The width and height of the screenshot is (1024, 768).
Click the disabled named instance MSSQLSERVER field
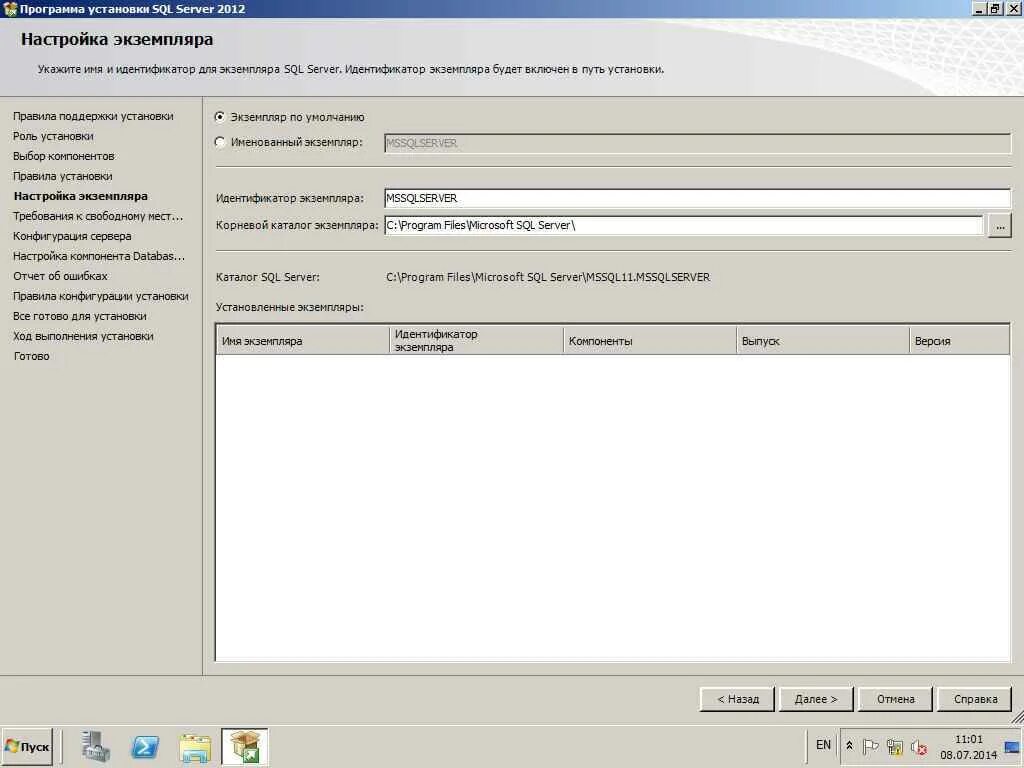click(x=697, y=143)
